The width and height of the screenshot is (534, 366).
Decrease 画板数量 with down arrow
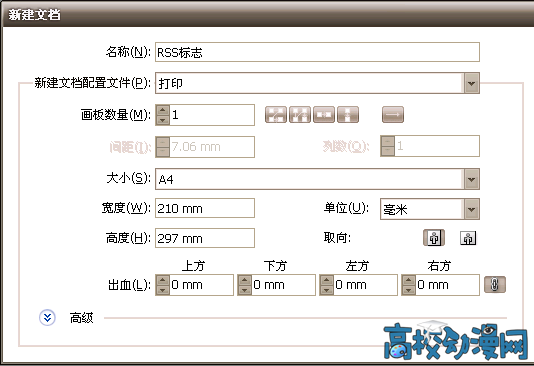[x=162, y=120]
